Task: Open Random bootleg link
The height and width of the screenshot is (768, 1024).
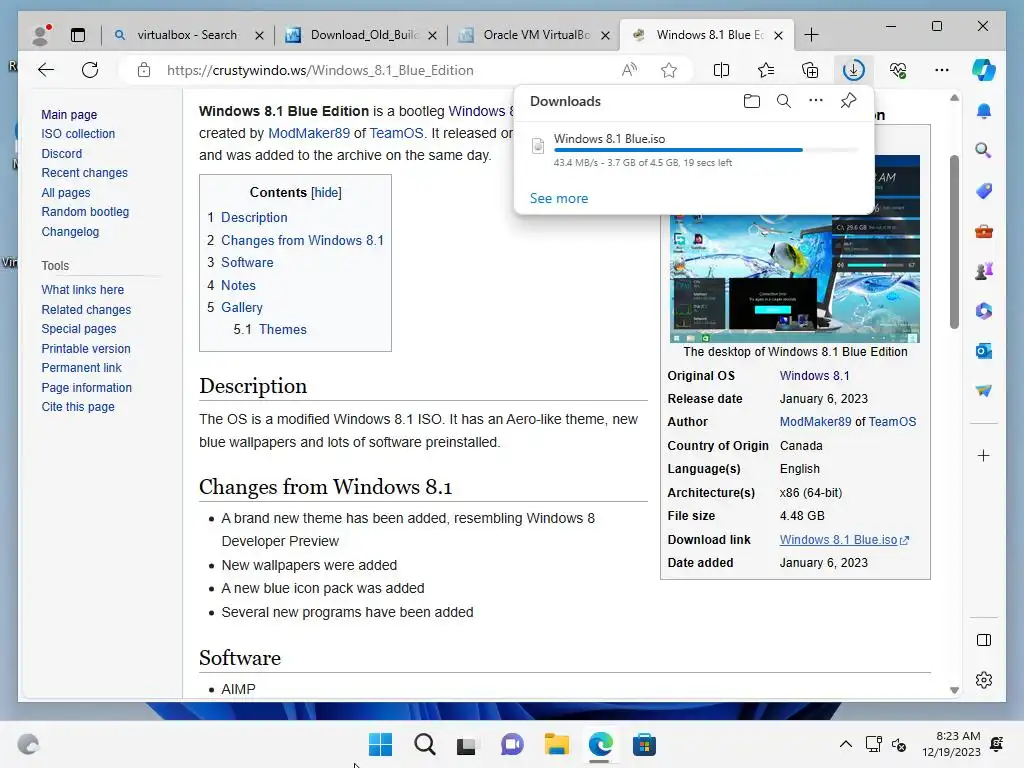Action: [x=85, y=212]
